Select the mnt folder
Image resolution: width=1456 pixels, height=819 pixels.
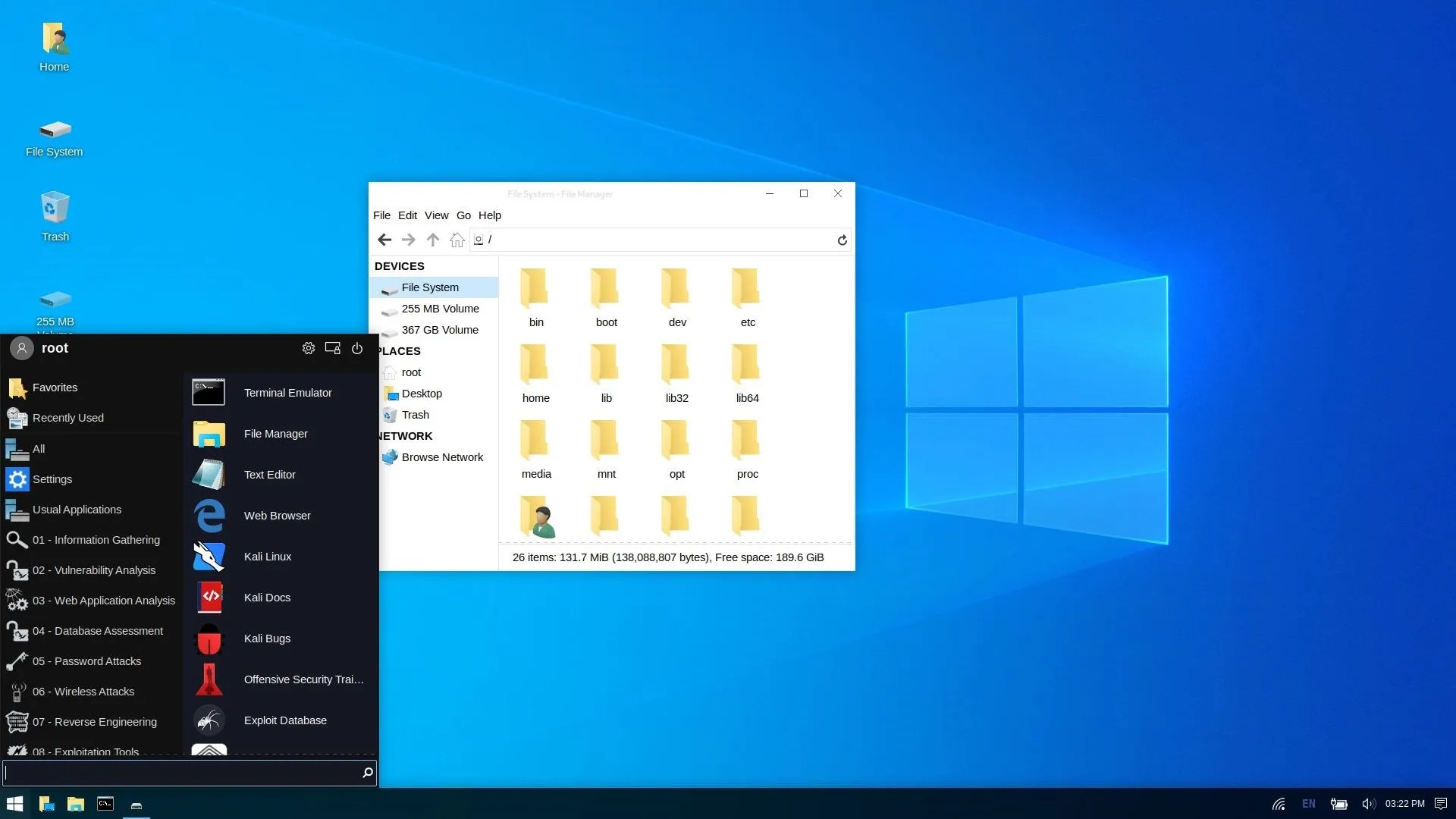[x=607, y=450]
